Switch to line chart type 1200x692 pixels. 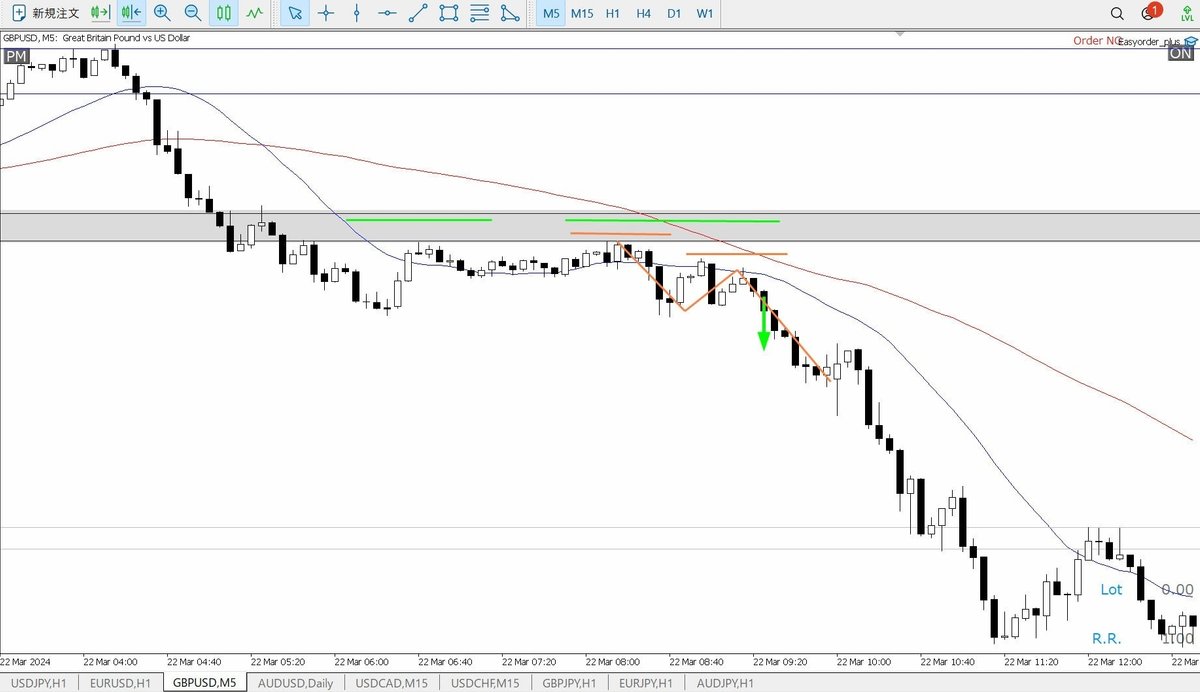tap(256, 14)
